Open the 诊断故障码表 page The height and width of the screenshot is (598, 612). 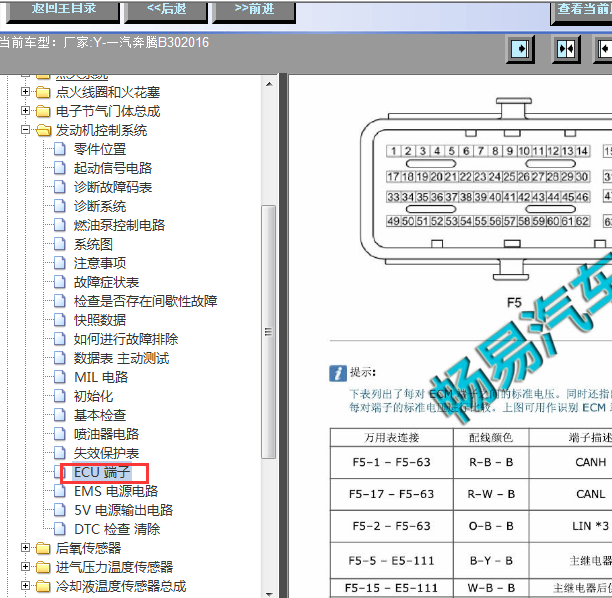click(113, 187)
